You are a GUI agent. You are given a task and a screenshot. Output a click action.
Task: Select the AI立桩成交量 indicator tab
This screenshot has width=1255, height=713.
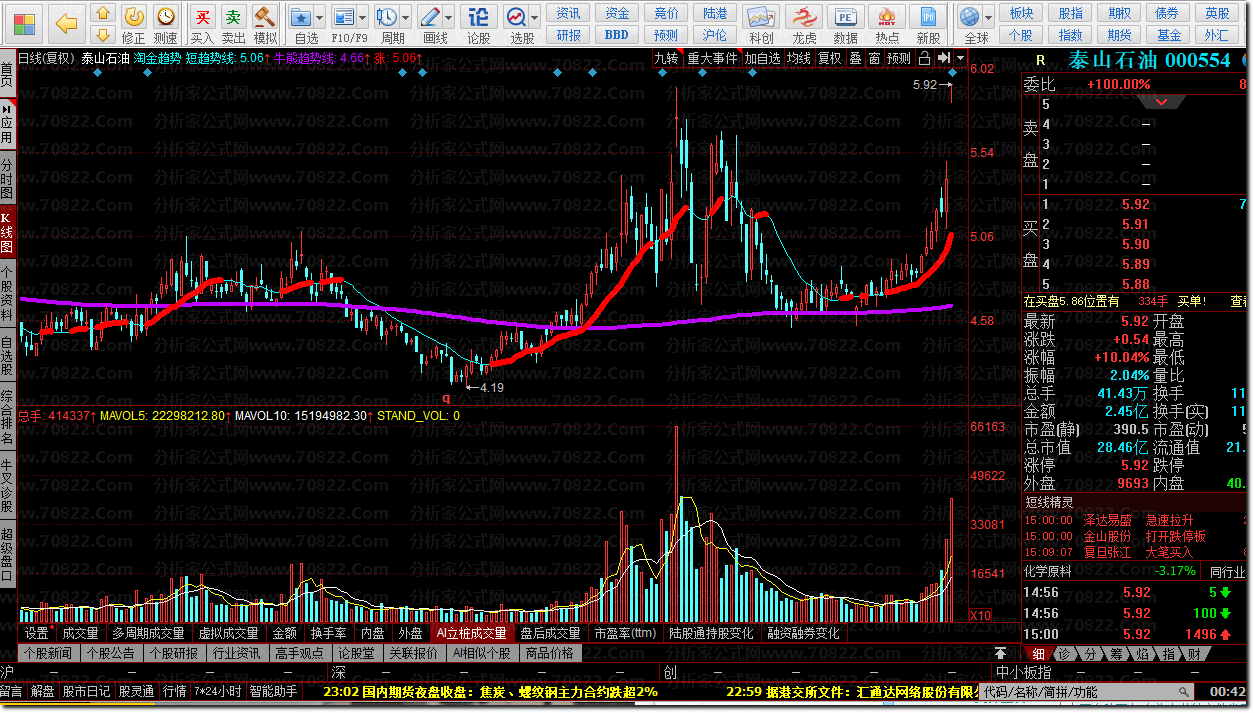pyautogui.click(x=472, y=633)
